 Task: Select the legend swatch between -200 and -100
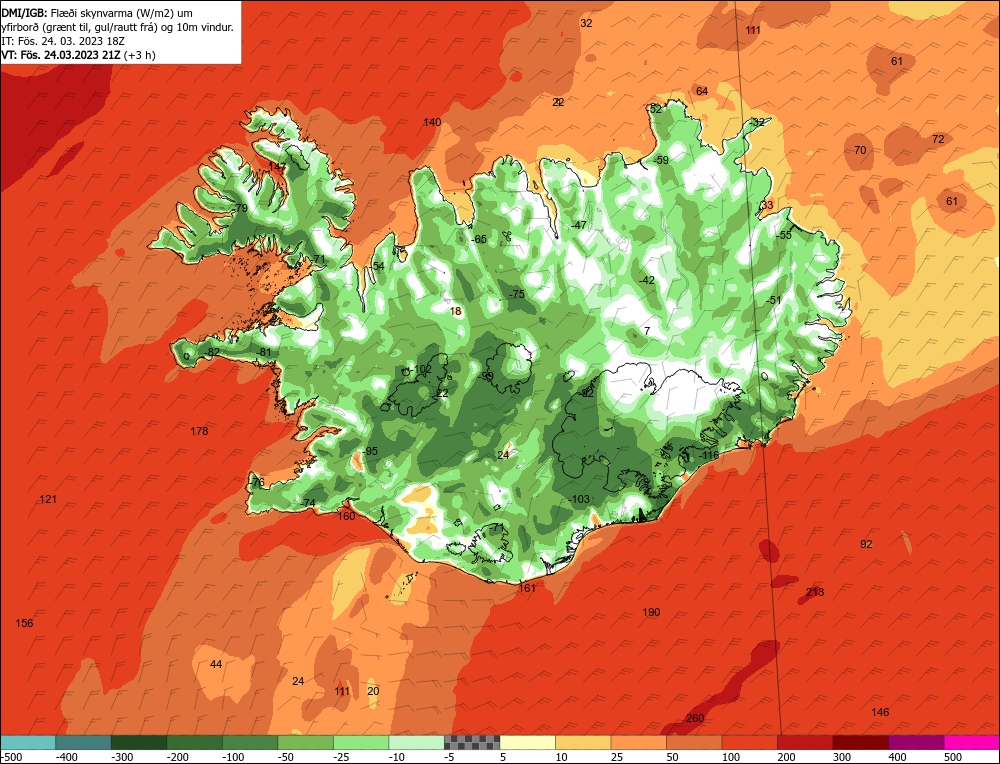pyautogui.click(x=194, y=742)
